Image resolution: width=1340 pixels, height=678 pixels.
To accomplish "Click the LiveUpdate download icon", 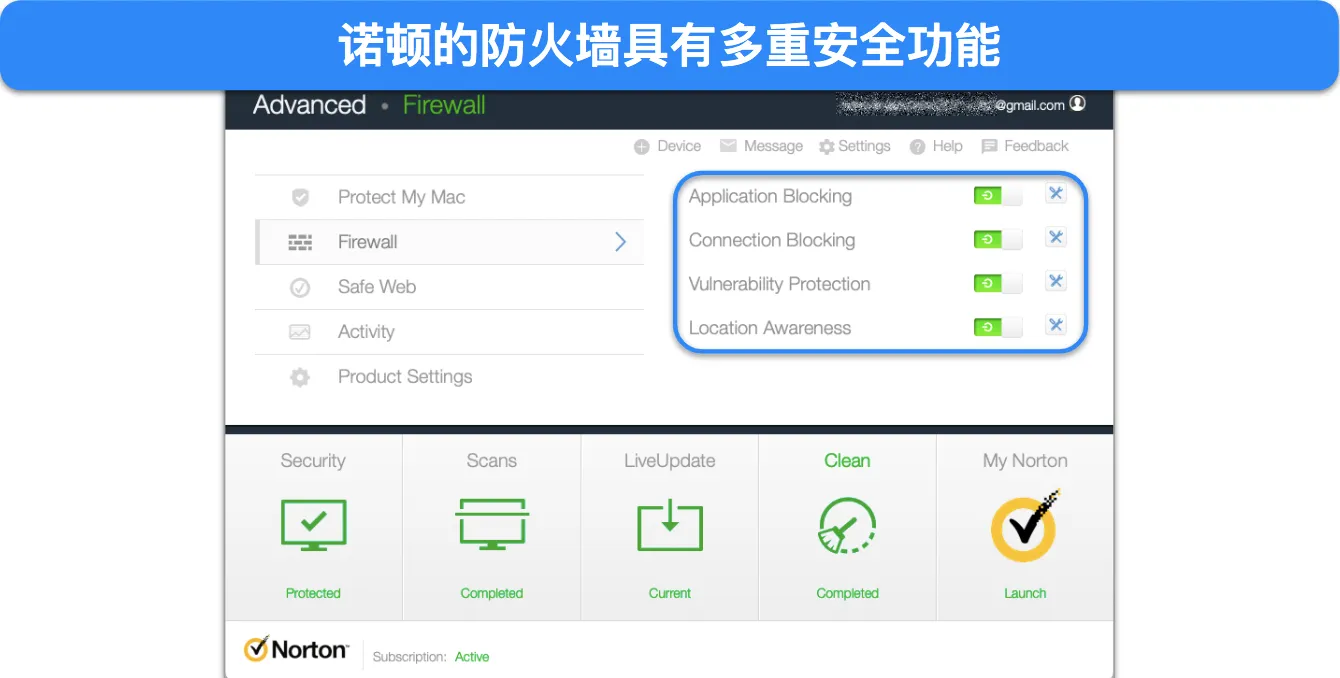I will click(670, 525).
